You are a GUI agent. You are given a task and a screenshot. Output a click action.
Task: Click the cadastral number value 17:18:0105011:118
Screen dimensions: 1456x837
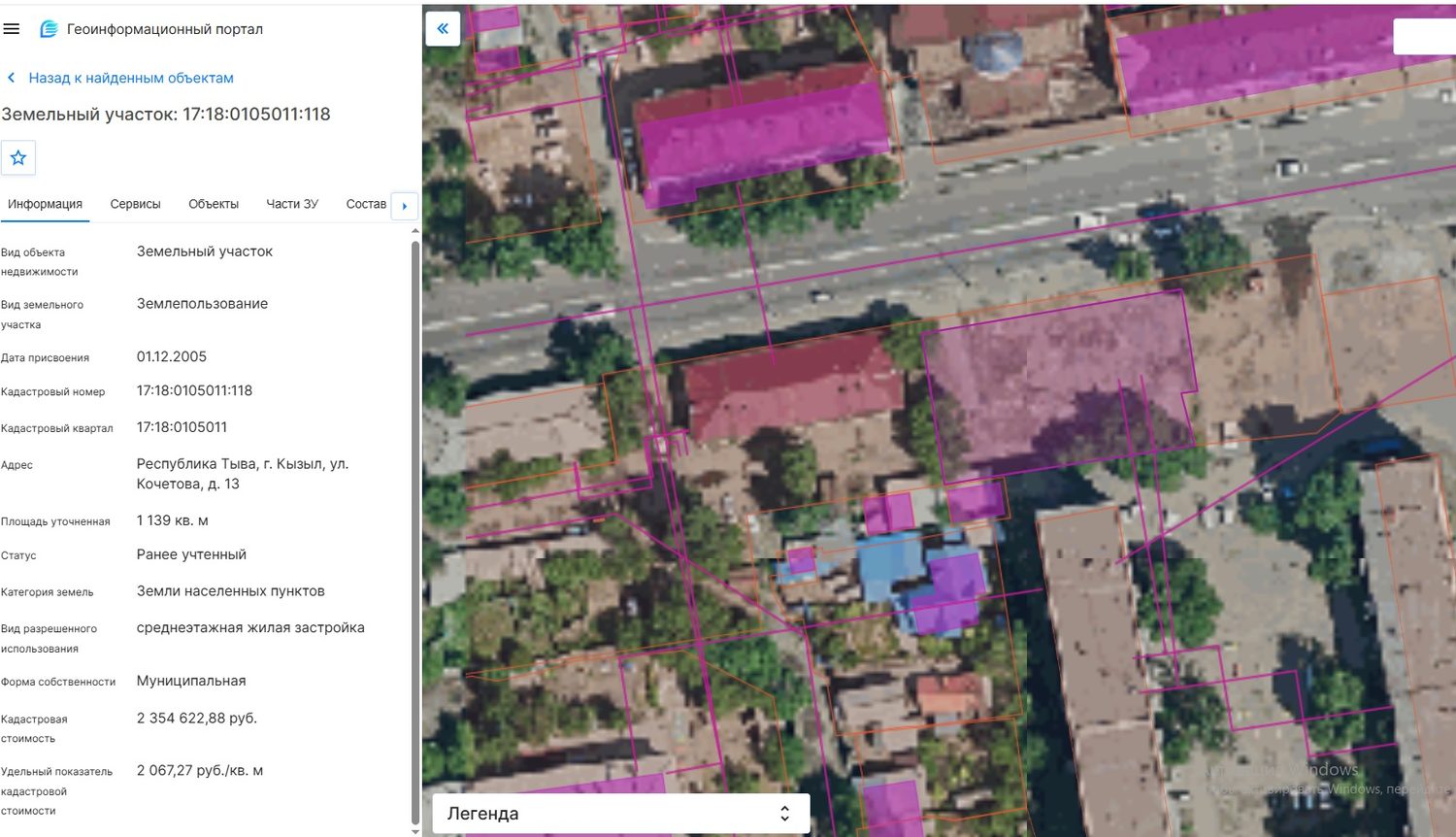pos(194,390)
